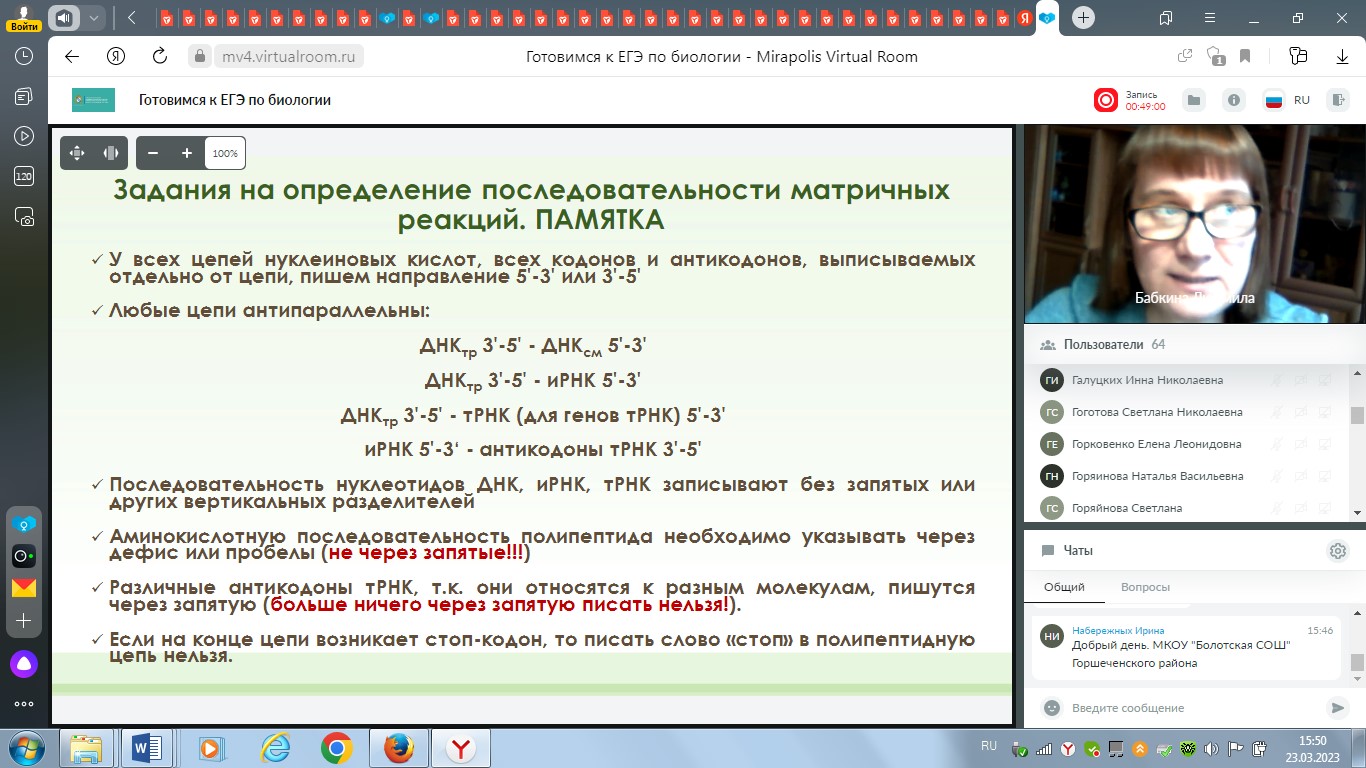Click the Пользователи panel header
Screen dimensions: 1366x768
pos(1195,344)
